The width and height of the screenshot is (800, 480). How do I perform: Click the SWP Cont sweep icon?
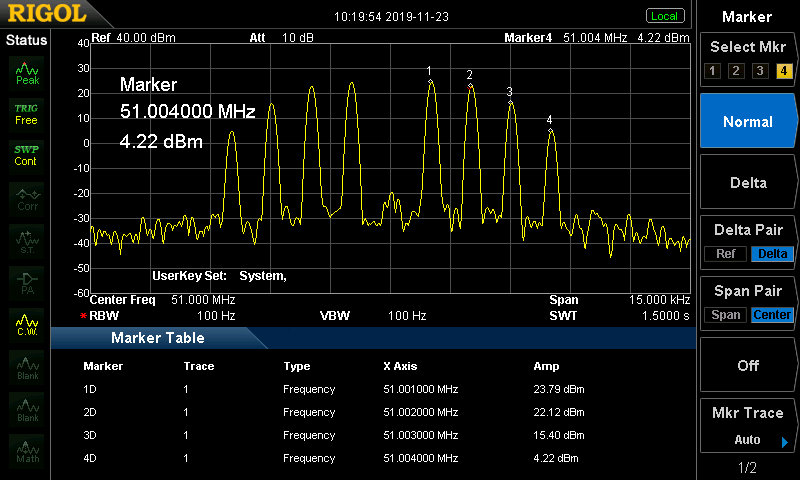click(x=27, y=155)
